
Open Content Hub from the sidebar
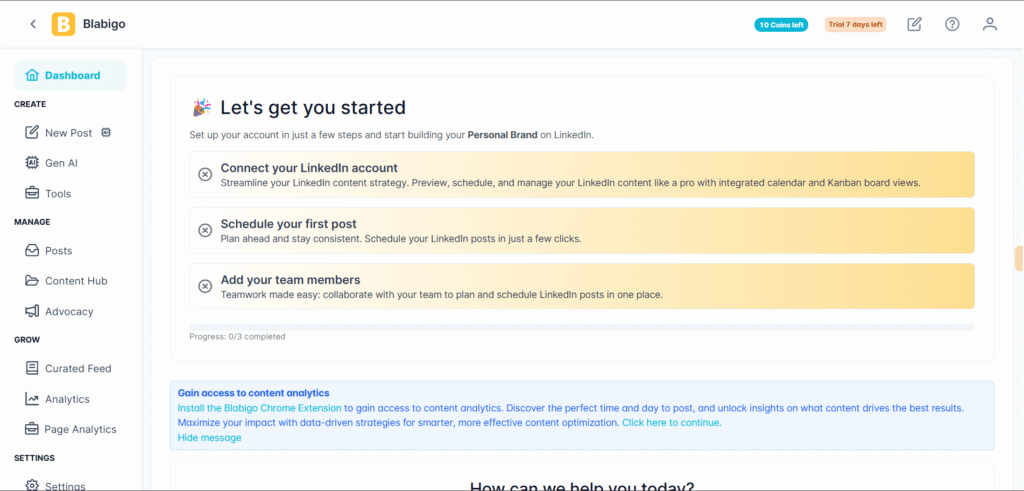point(75,281)
